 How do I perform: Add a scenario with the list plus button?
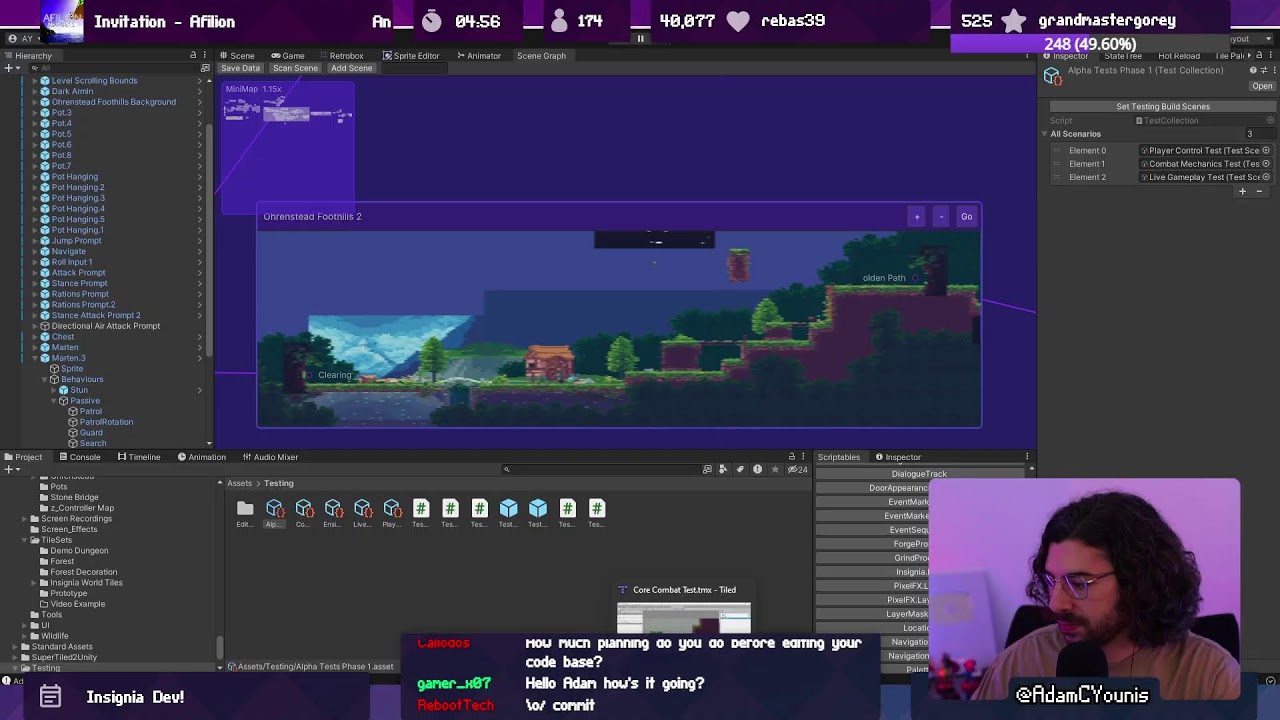pos(1243,191)
